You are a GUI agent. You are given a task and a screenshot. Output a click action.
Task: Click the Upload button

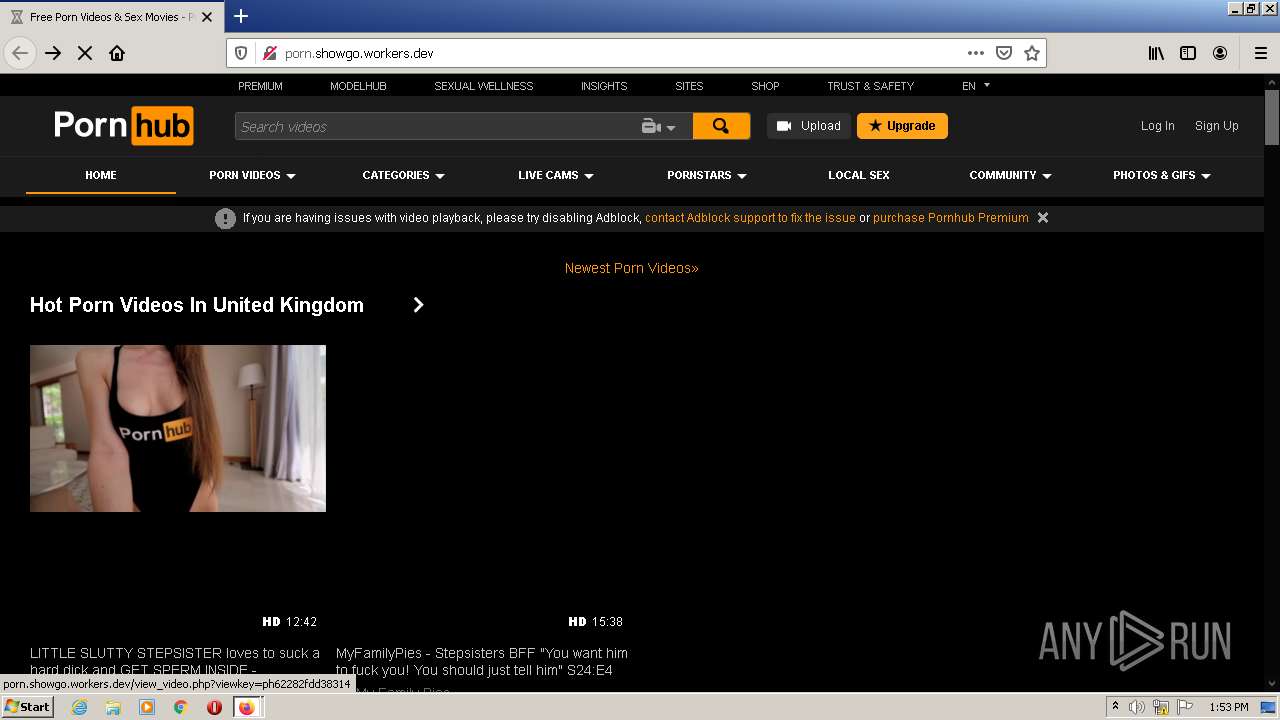click(809, 126)
